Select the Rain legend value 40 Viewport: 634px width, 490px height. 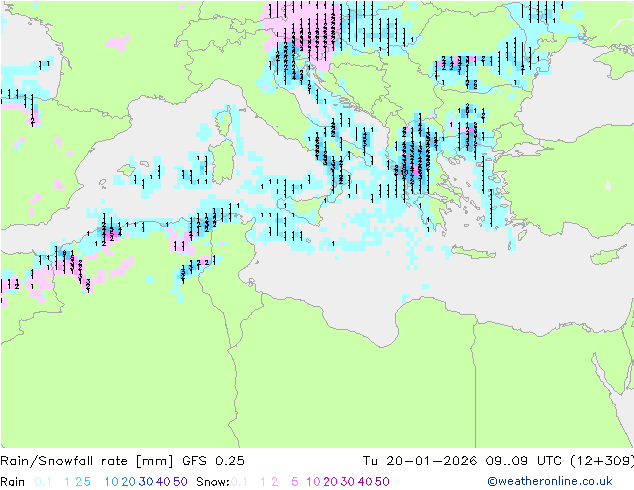pyautogui.click(x=163, y=482)
